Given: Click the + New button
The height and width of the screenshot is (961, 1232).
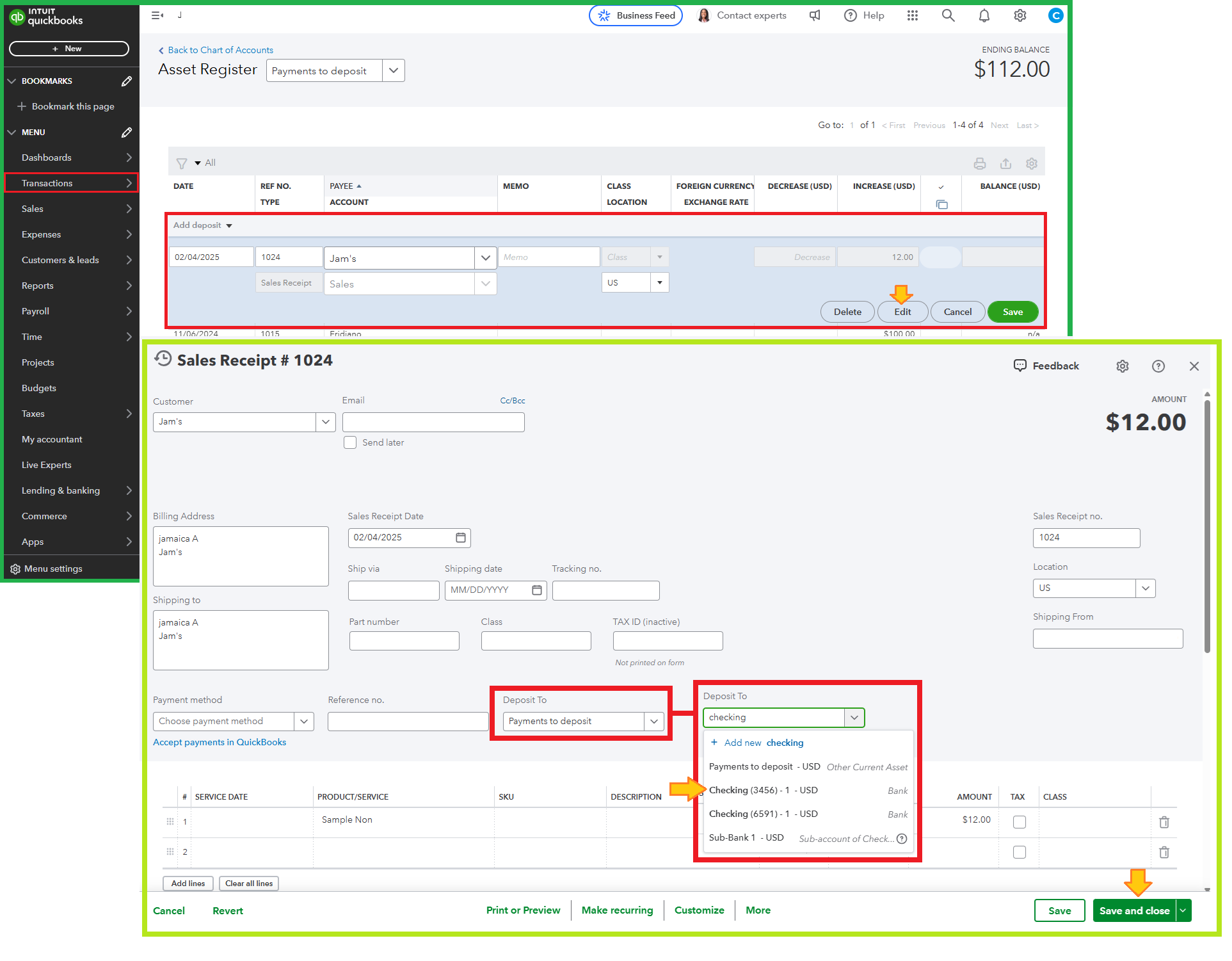Looking at the screenshot, I should (68, 49).
